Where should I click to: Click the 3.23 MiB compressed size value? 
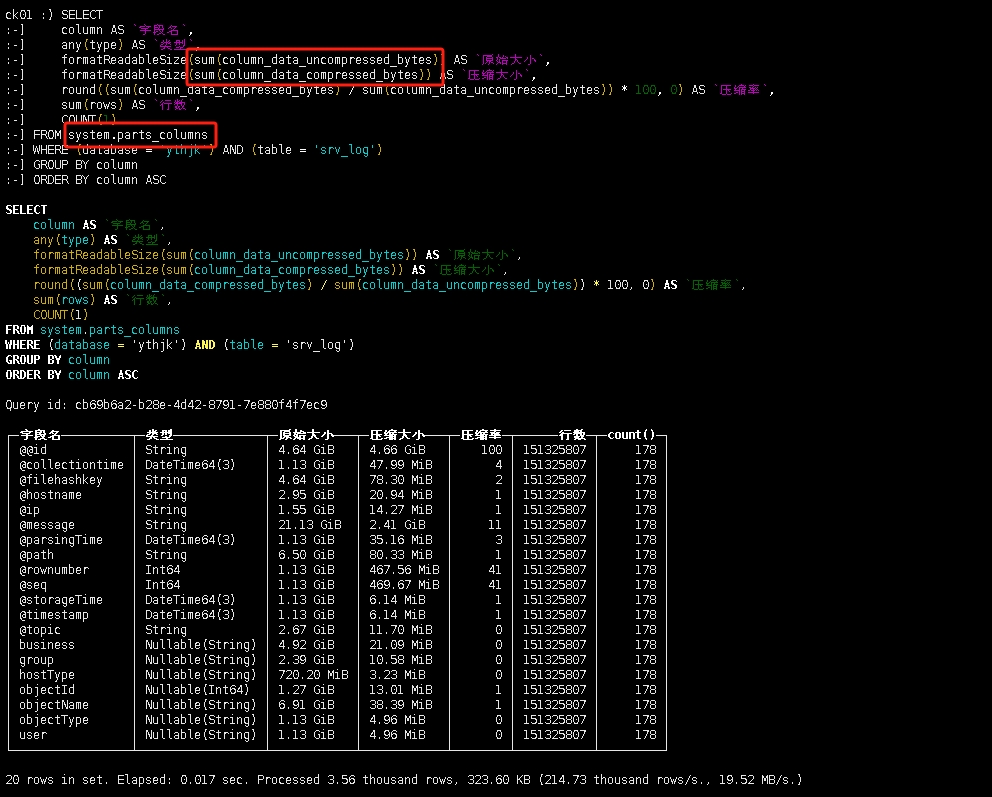coord(397,675)
